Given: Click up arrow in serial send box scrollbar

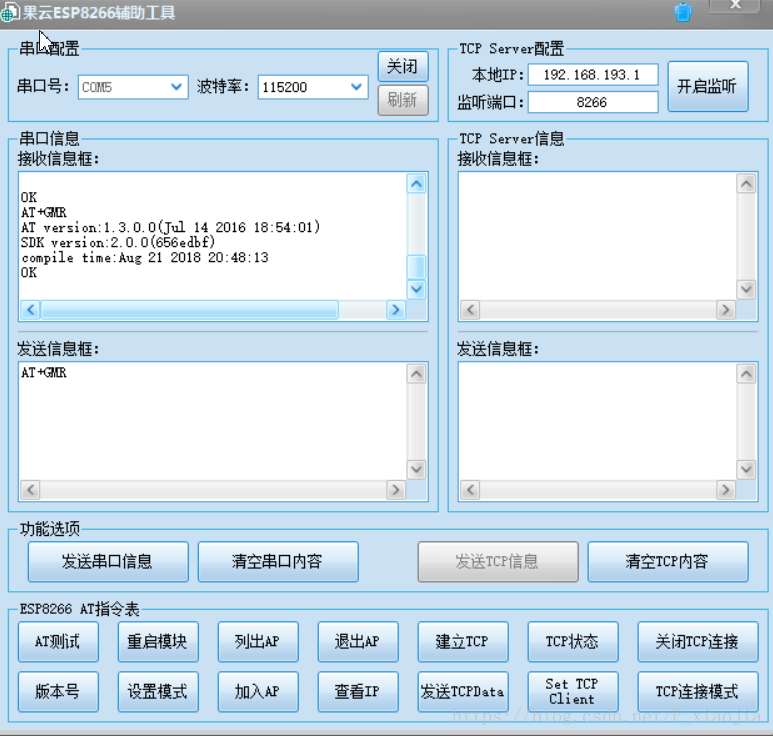Looking at the screenshot, I should (x=417, y=374).
